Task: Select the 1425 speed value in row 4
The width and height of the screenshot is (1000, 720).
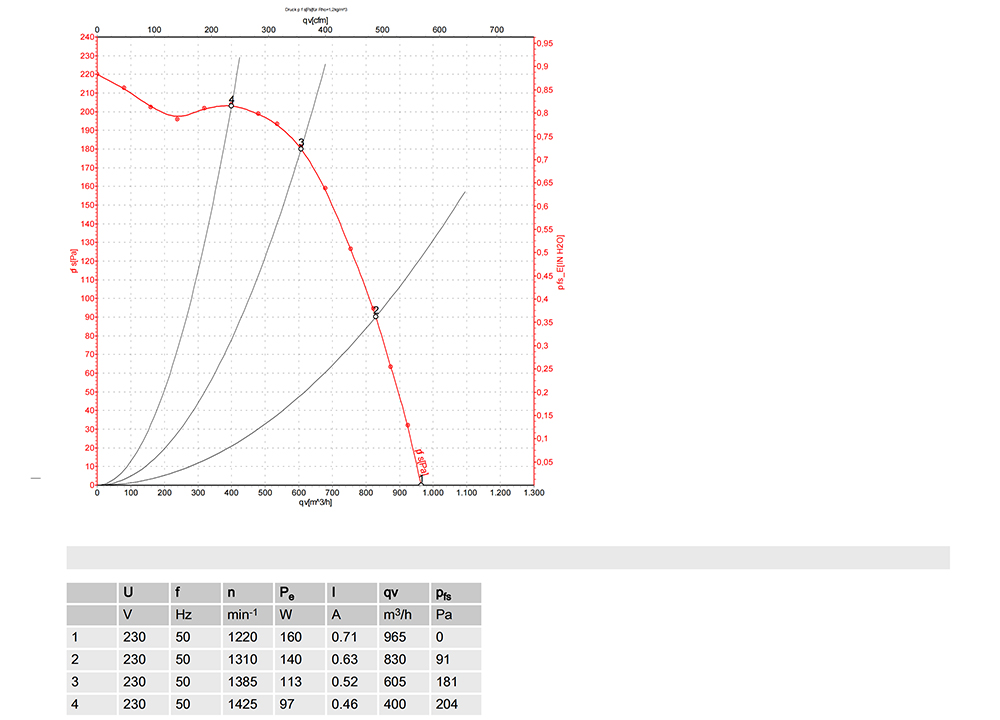Action: [241, 705]
